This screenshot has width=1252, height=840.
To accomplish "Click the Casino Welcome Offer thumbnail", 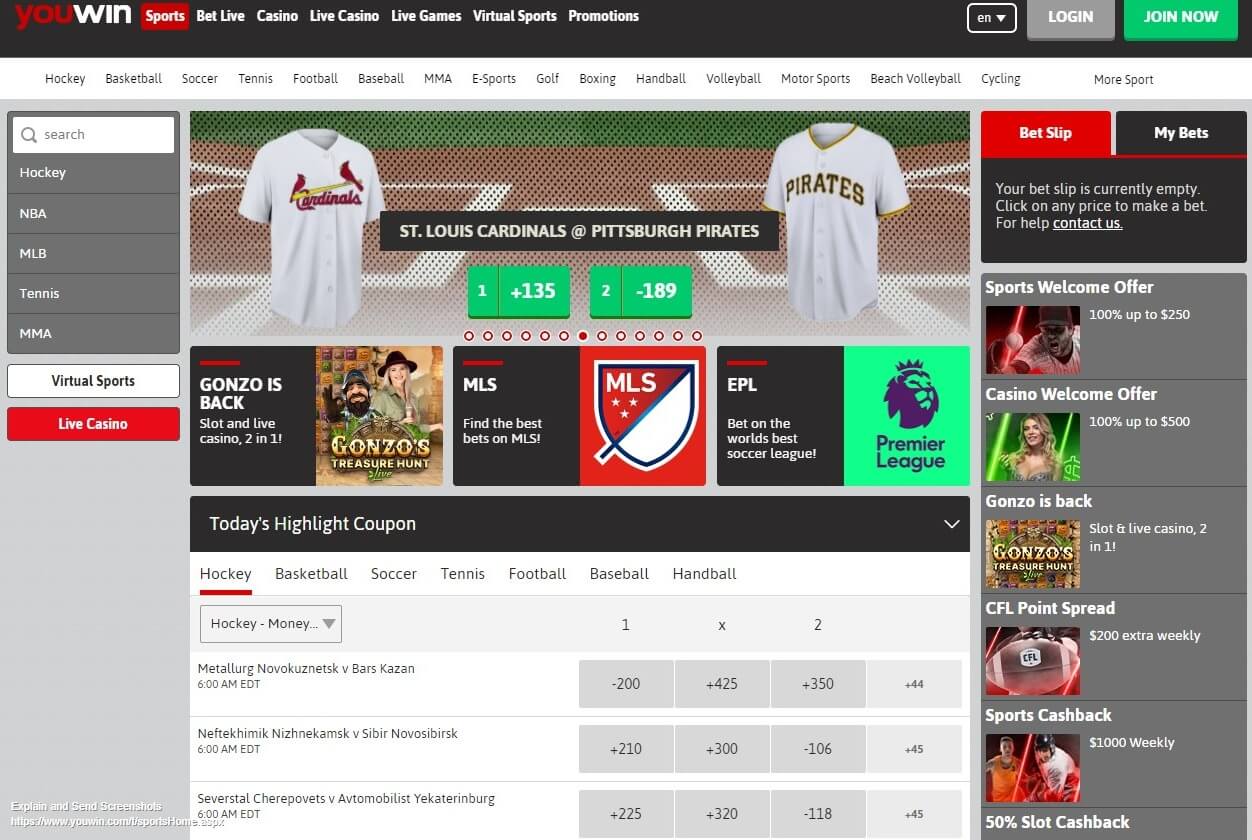I will pos(1033,447).
